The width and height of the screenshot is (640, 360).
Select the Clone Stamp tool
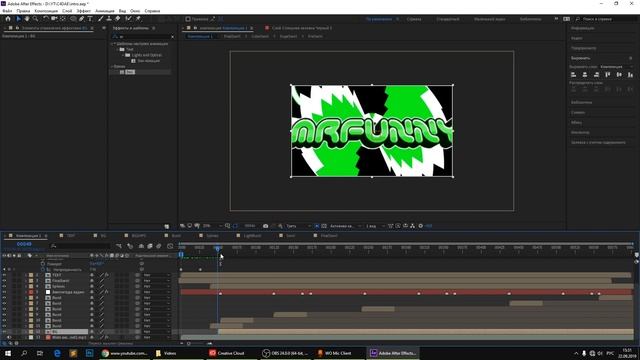[109, 19]
